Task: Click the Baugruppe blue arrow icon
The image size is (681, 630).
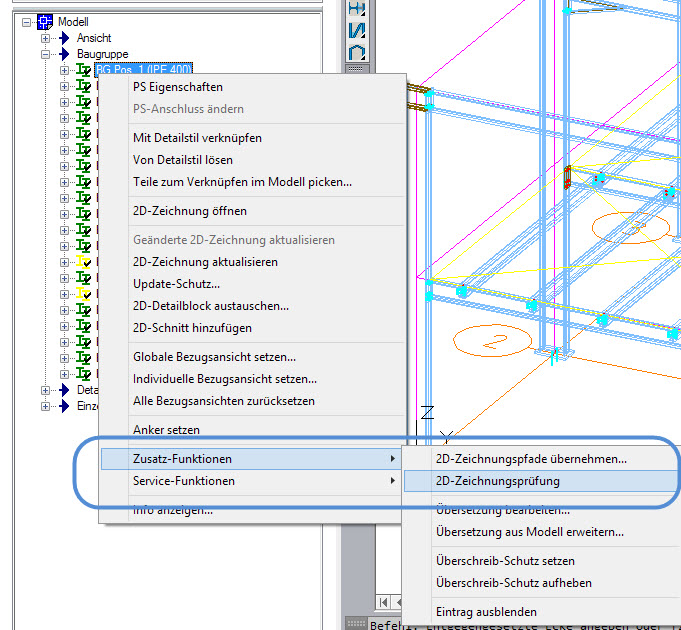Action: (x=64, y=54)
